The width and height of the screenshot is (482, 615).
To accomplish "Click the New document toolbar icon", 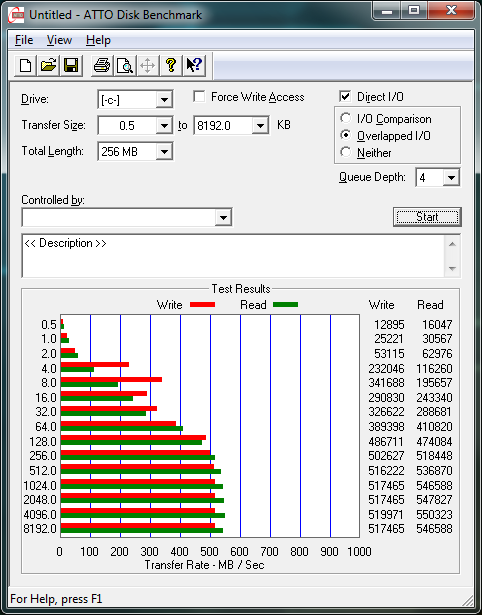I will point(25,65).
